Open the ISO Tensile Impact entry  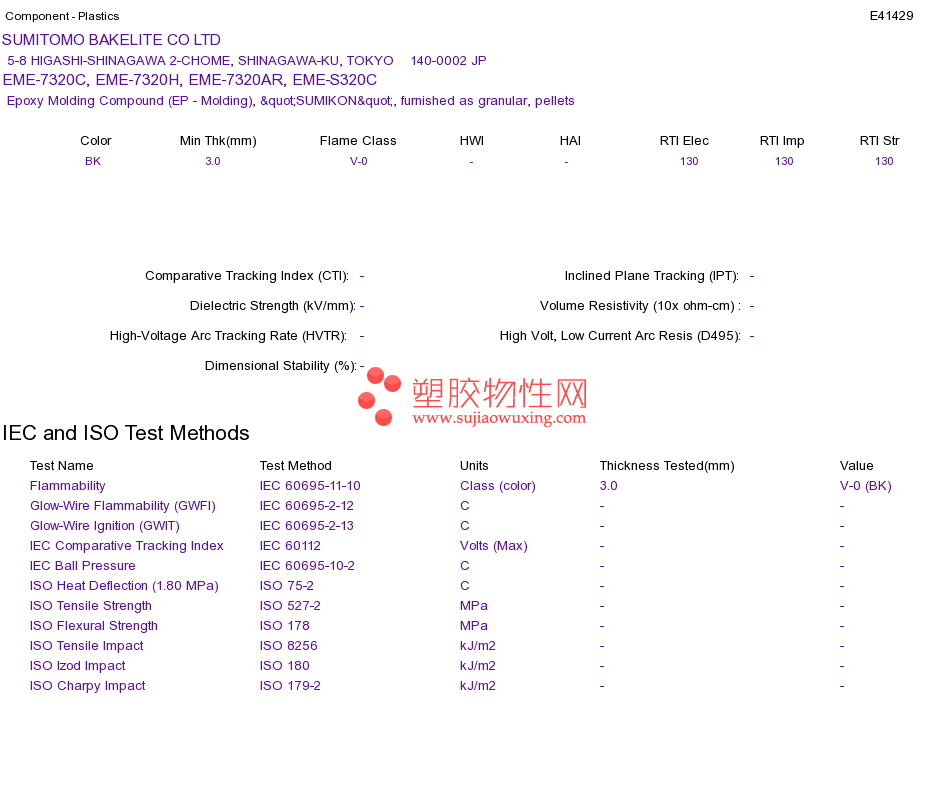[x=87, y=646]
